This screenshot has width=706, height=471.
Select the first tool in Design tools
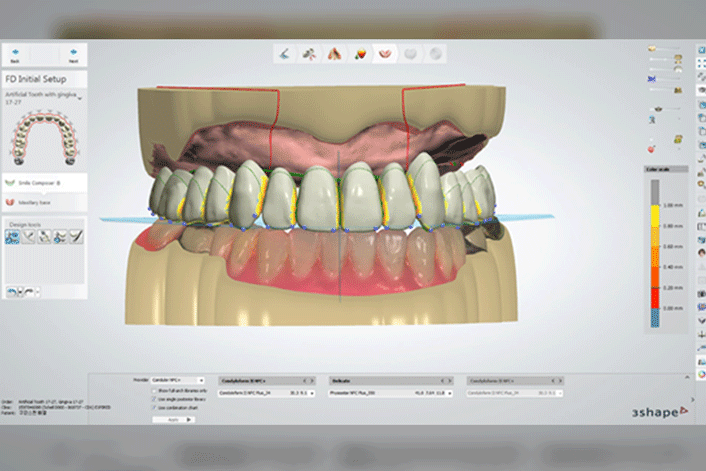coord(15,236)
